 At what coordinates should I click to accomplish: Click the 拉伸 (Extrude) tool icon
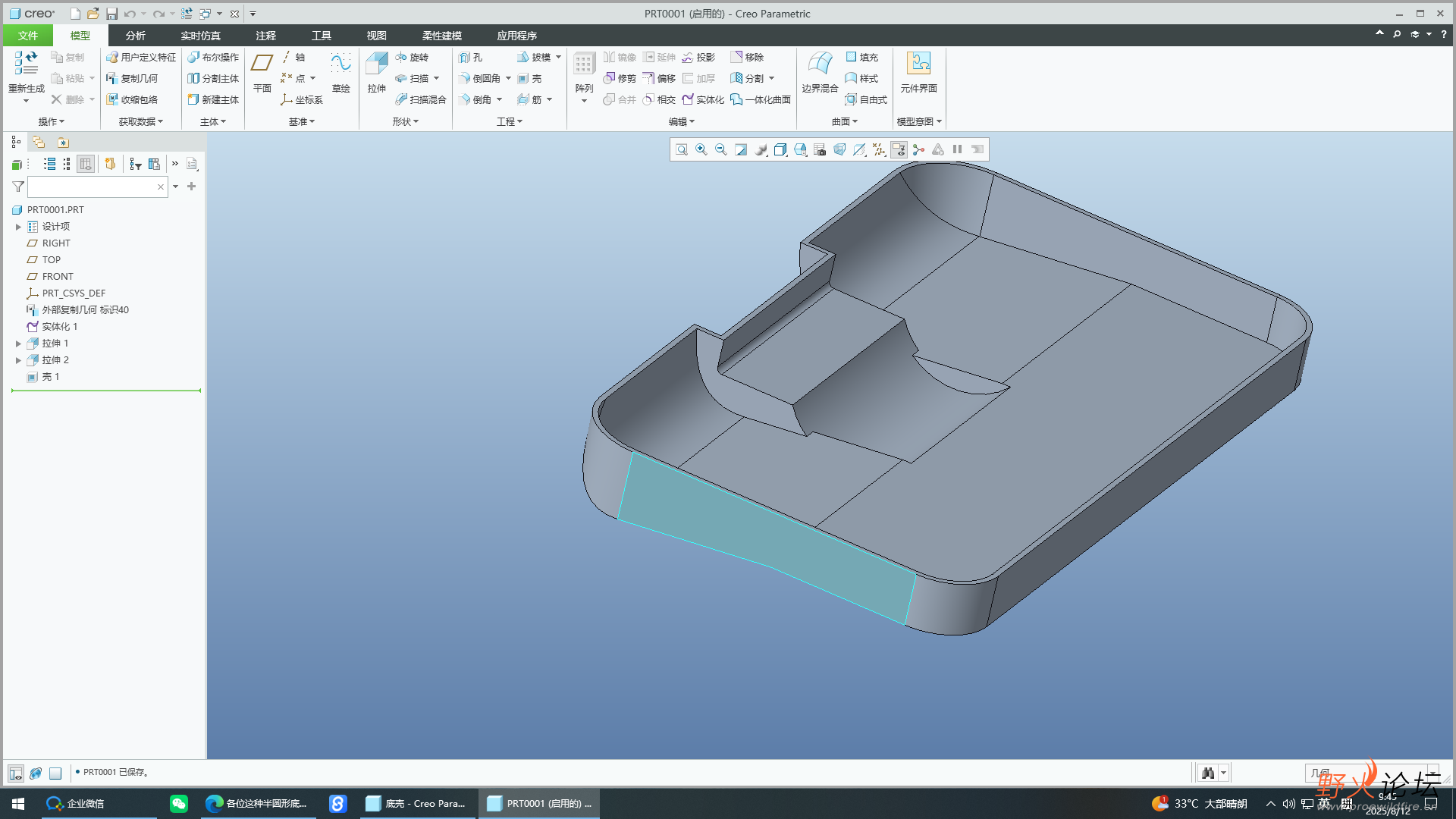[x=377, y=73]
